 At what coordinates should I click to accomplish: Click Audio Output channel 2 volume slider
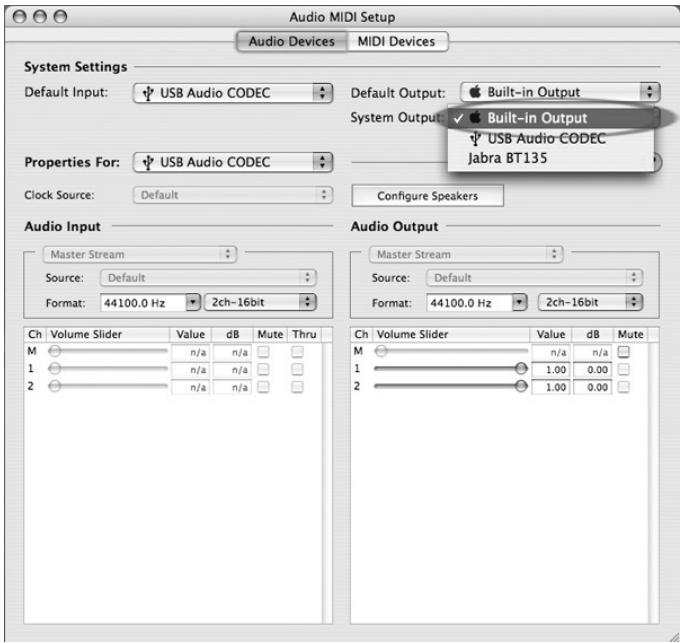451,386
